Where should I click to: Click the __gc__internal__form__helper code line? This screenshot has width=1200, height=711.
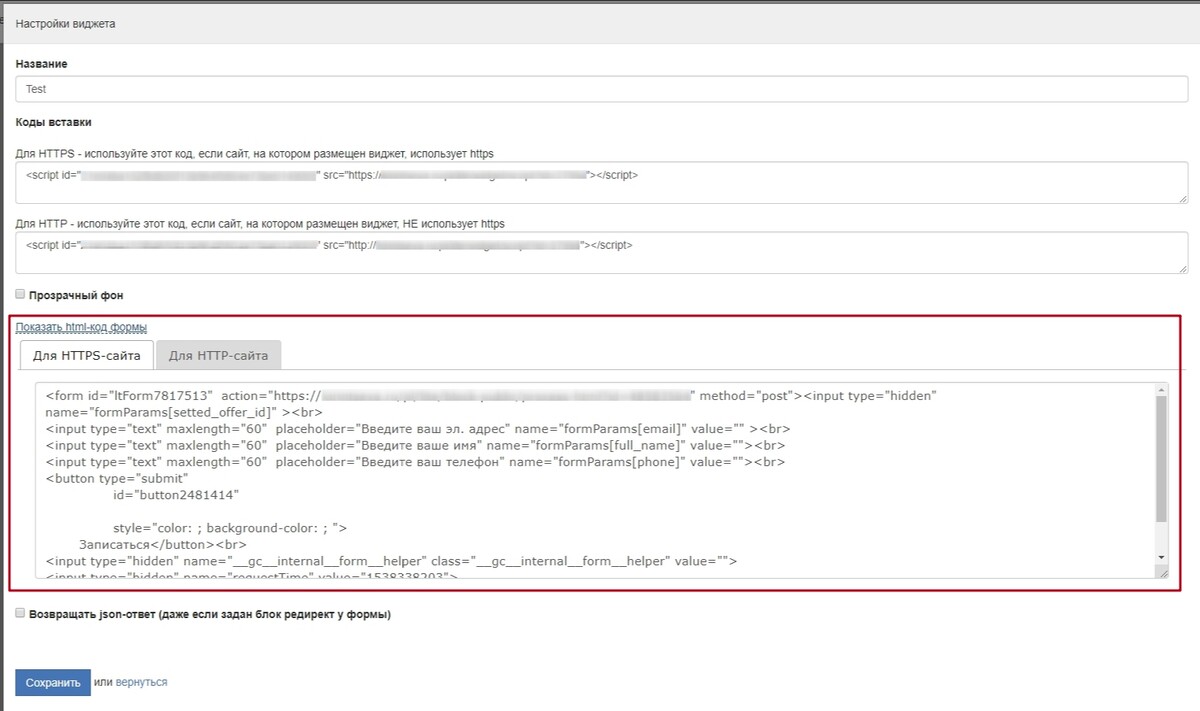[391, 561]
